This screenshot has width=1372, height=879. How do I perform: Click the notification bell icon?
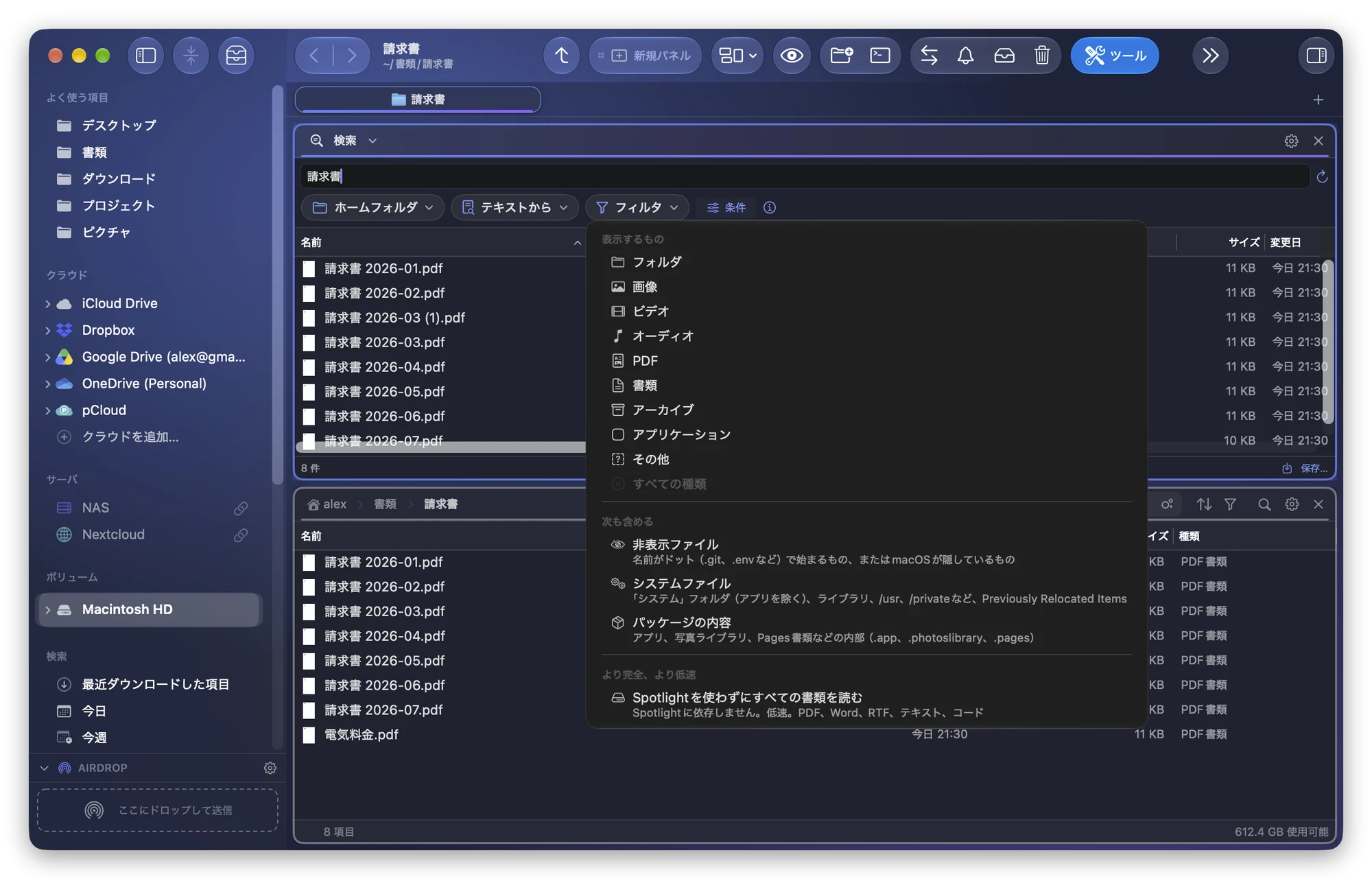click(965, 56)
